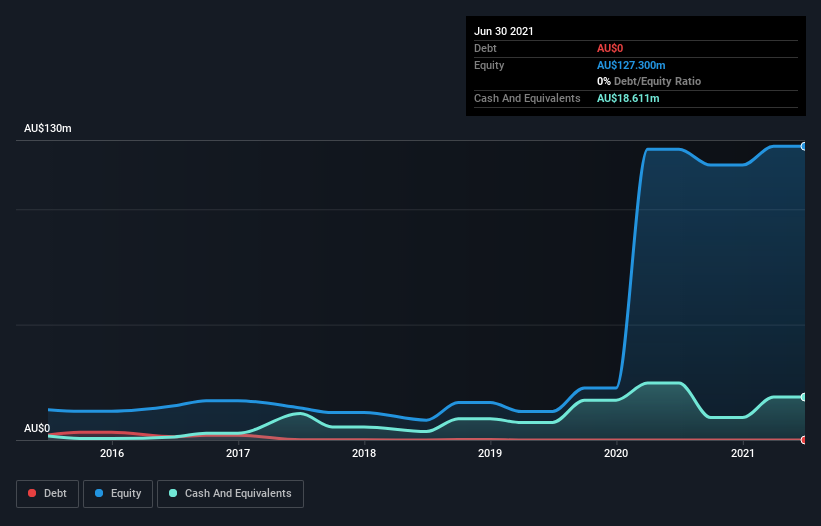Click the AU$0 y-axis label
This screenshot has width=821, height=526.
[37, 428]
